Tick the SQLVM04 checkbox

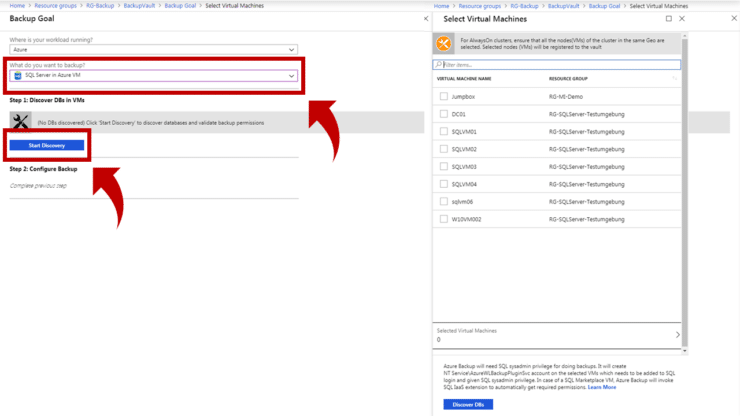pyautogui.click(x=444, y=184)
